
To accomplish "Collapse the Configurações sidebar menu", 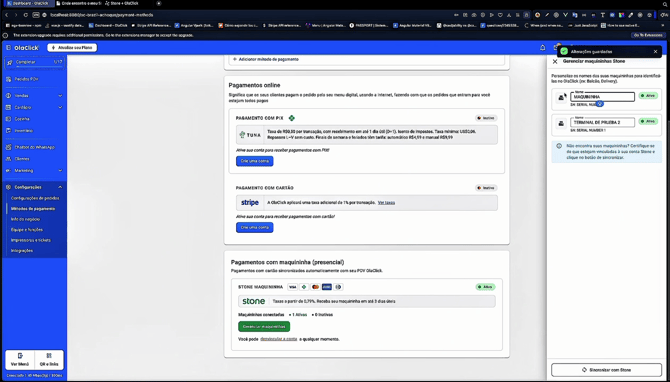I will [x=34, y=187].
